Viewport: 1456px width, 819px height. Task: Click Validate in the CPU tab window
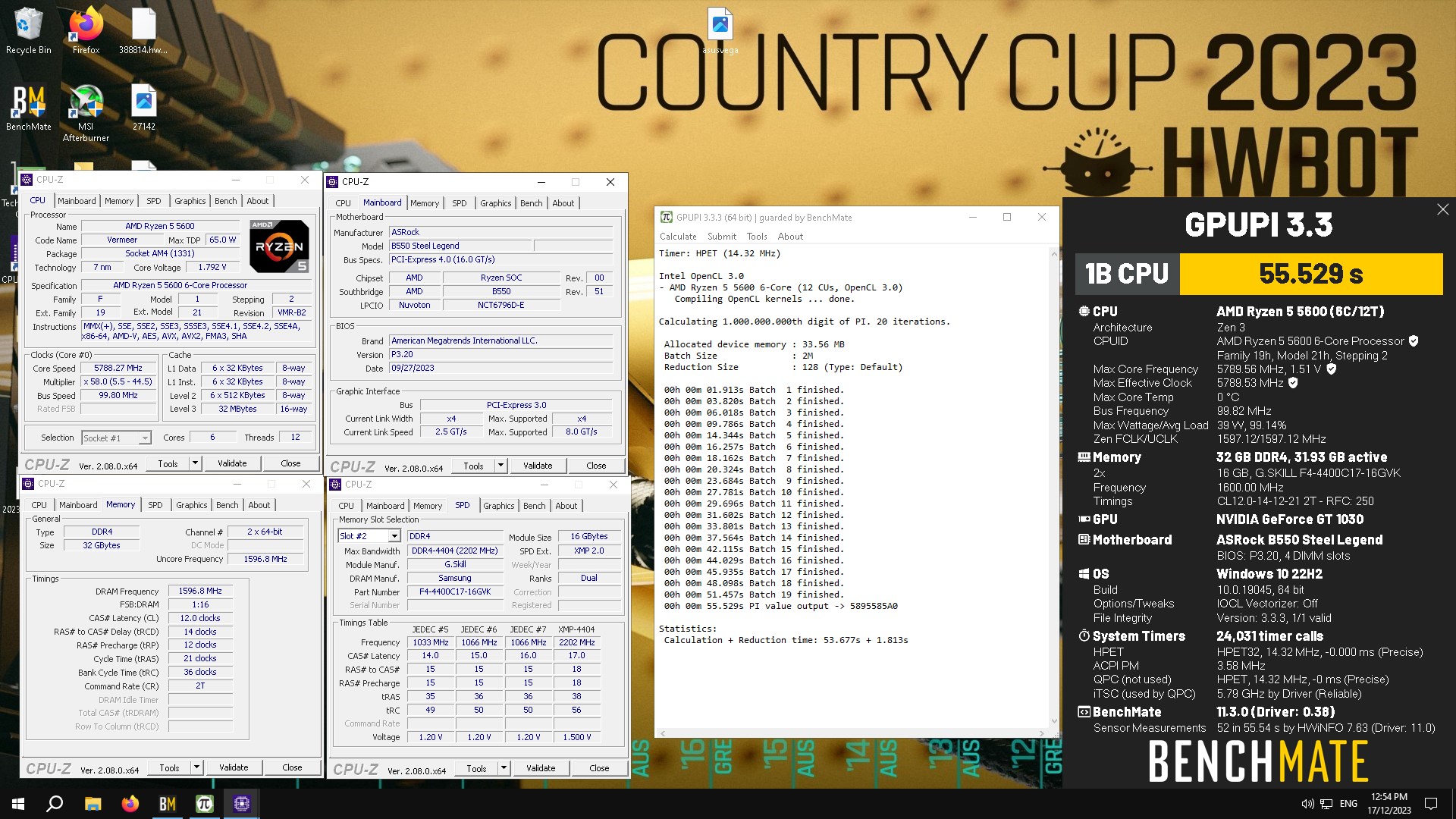pyautogui.click(x=232, y=463)
